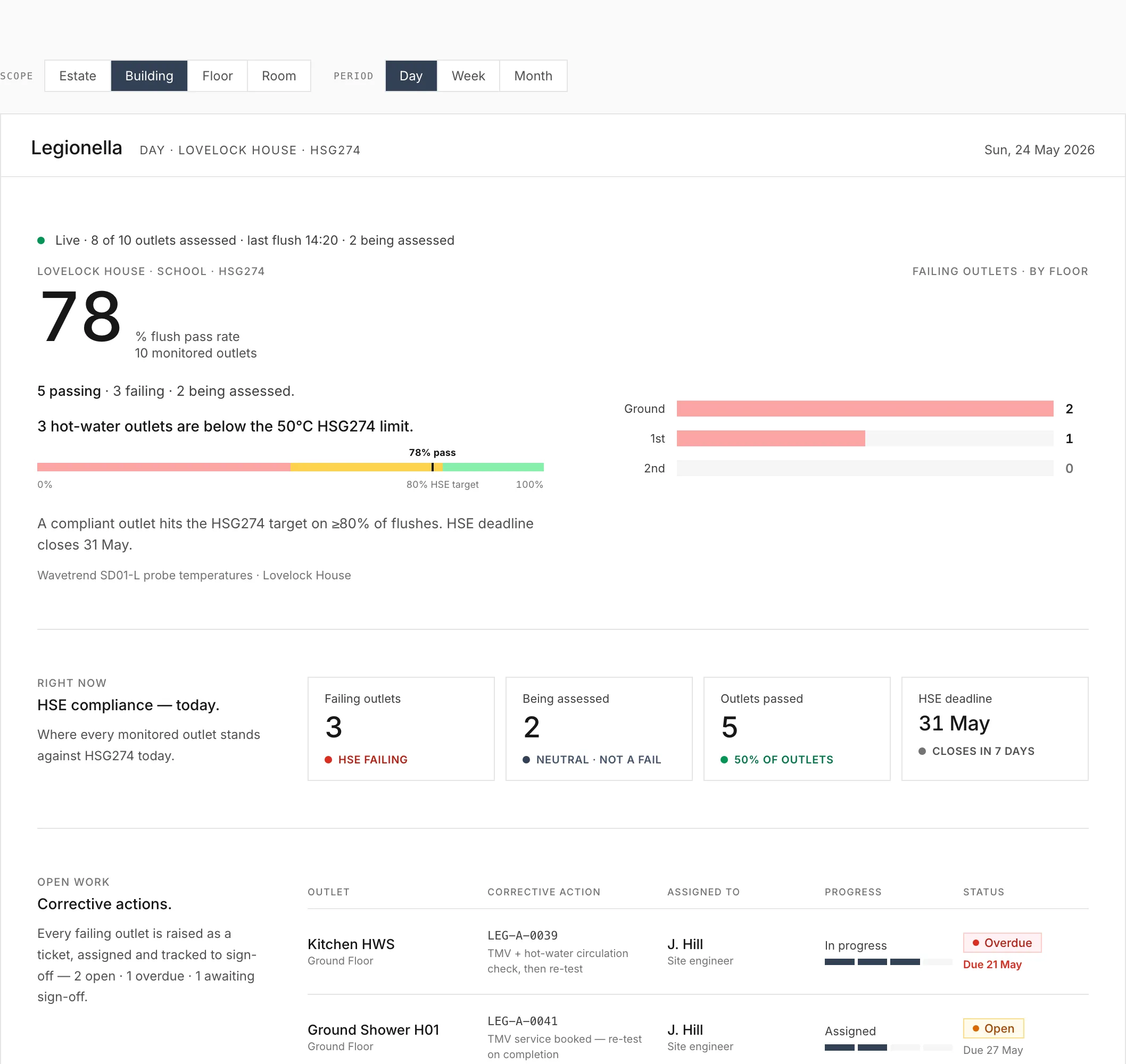Click the Ground floor failing bar
Viewport: 1126px width, 1064px height.
point(865,409)
